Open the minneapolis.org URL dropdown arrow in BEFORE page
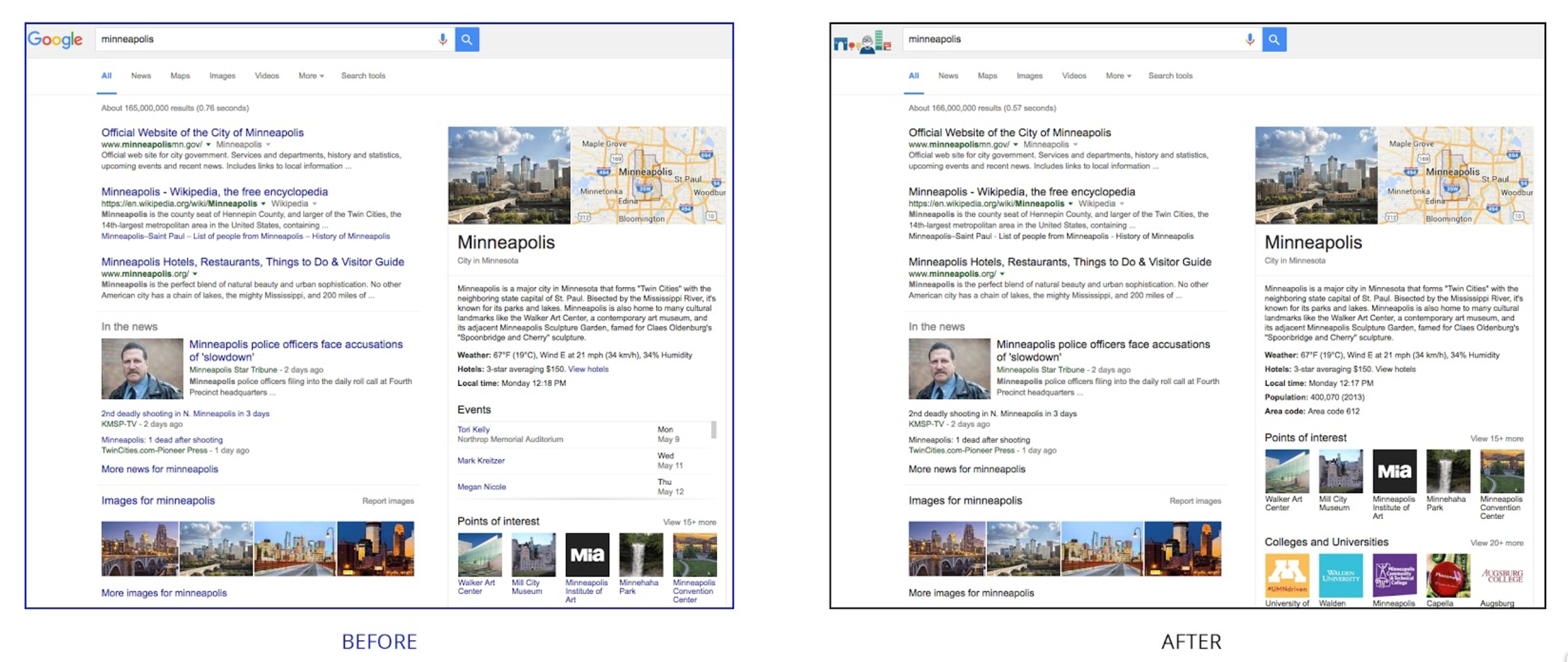The image size is (1568, 662). point(194,274)
